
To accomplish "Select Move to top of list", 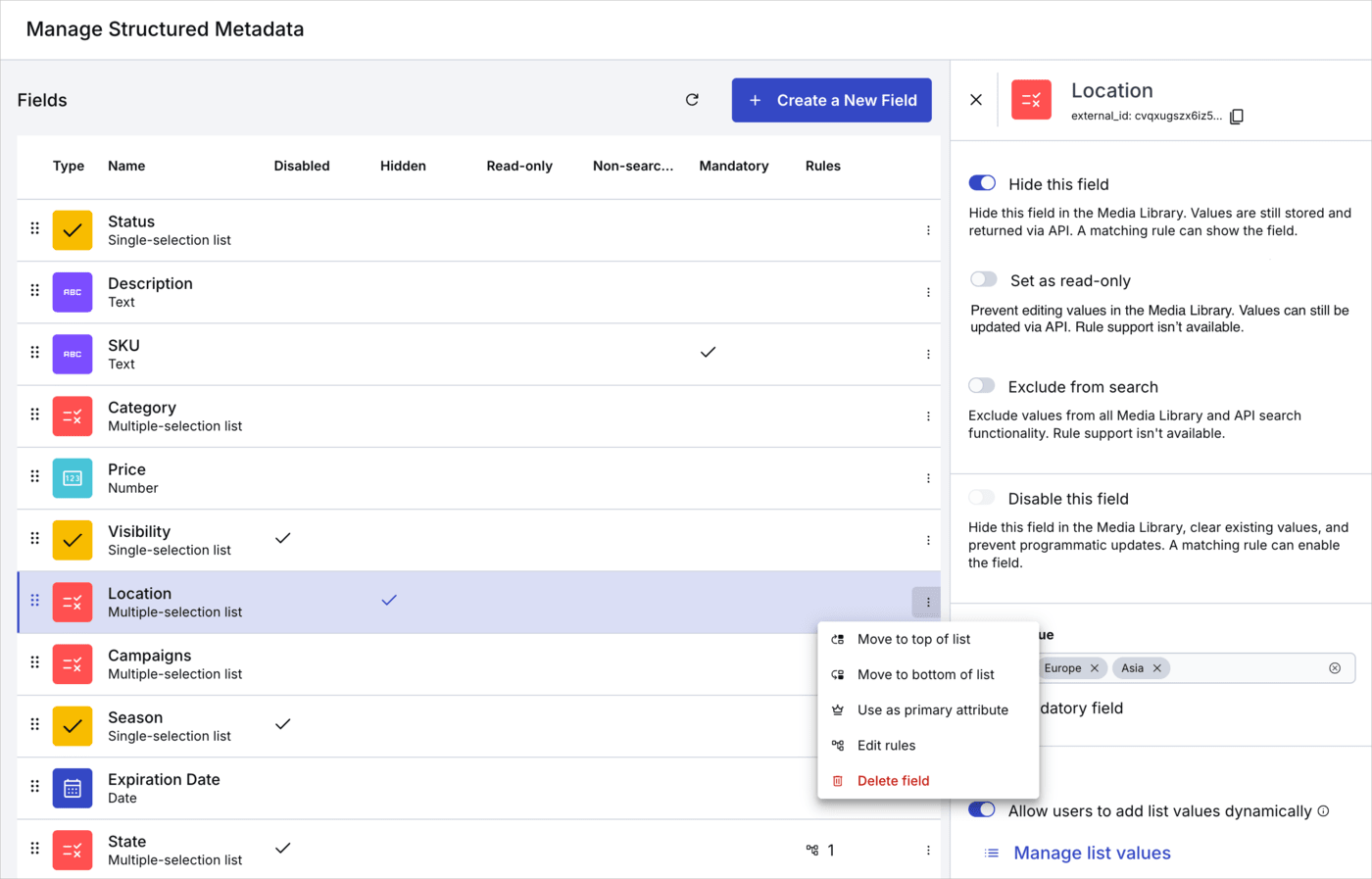I will coord(928,639).
